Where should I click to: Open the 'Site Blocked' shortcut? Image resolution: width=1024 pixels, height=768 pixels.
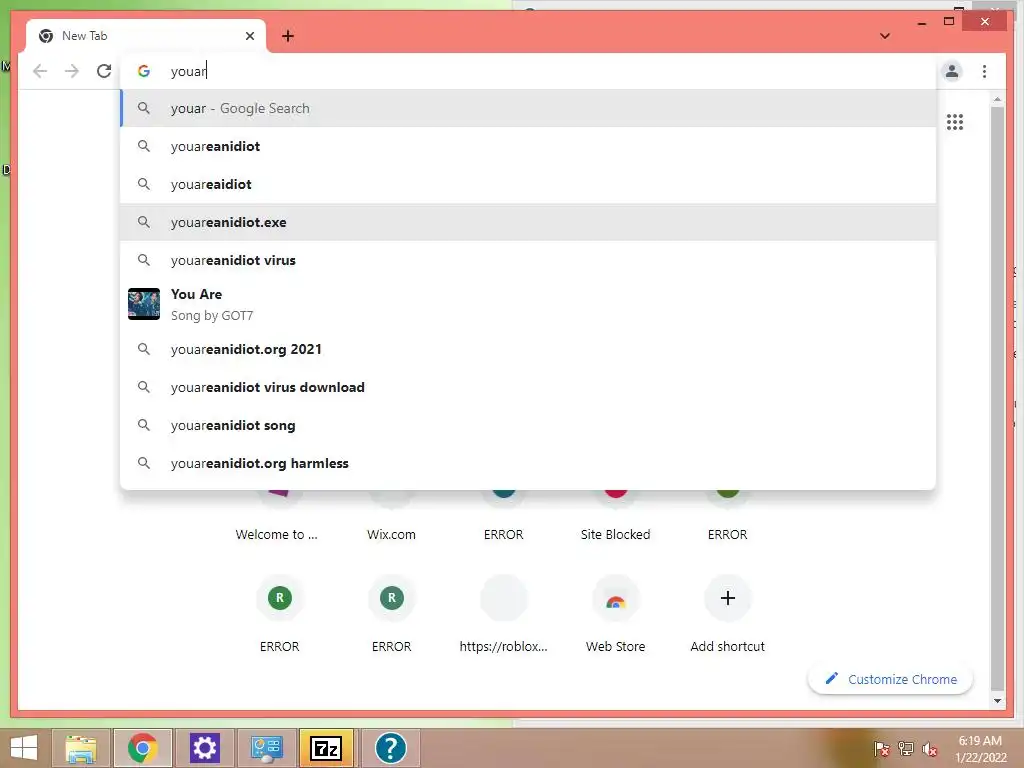coord(615,516)
